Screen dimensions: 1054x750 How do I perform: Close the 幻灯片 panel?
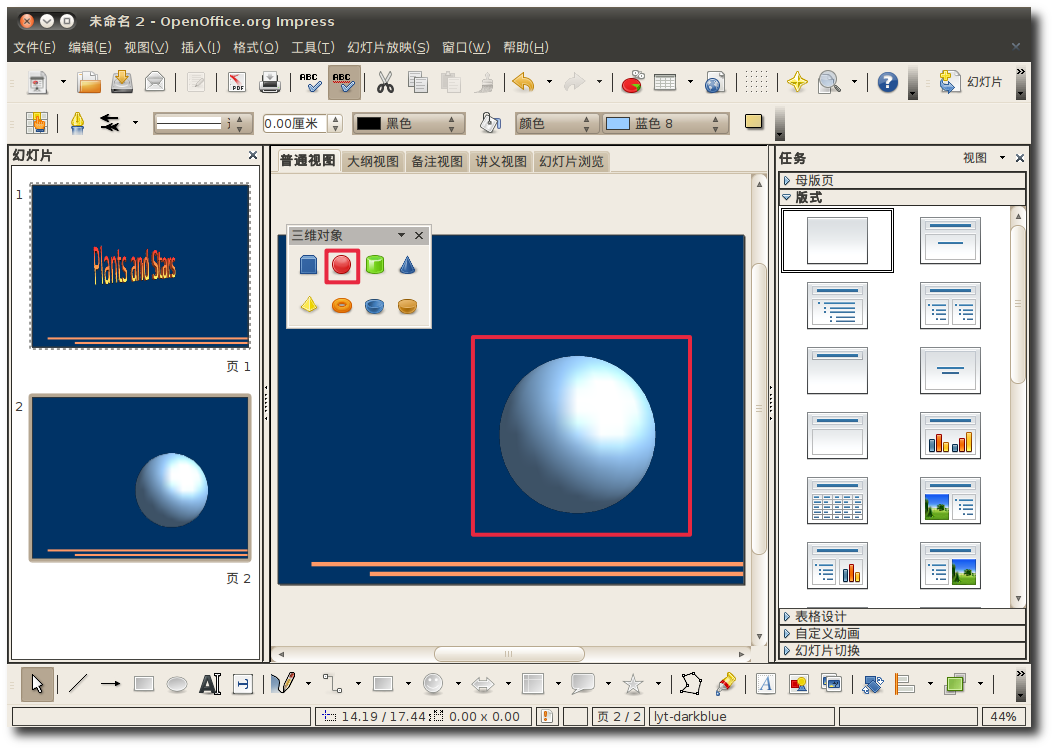(253, 155)
